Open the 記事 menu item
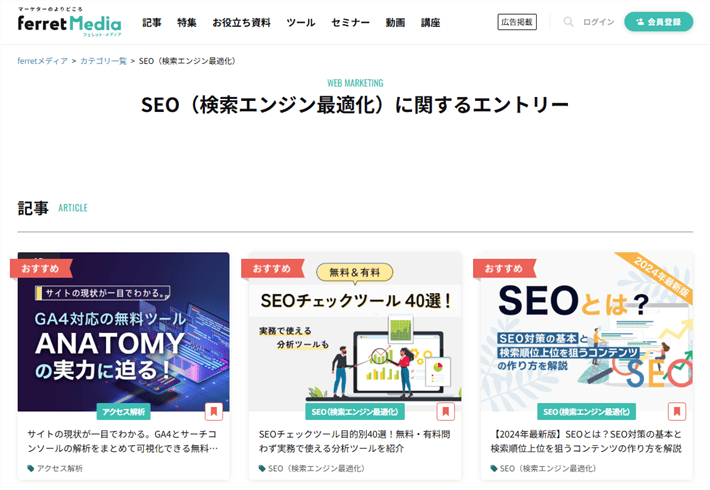The width and height of the screenshot is (710, 490). (152, 23)
